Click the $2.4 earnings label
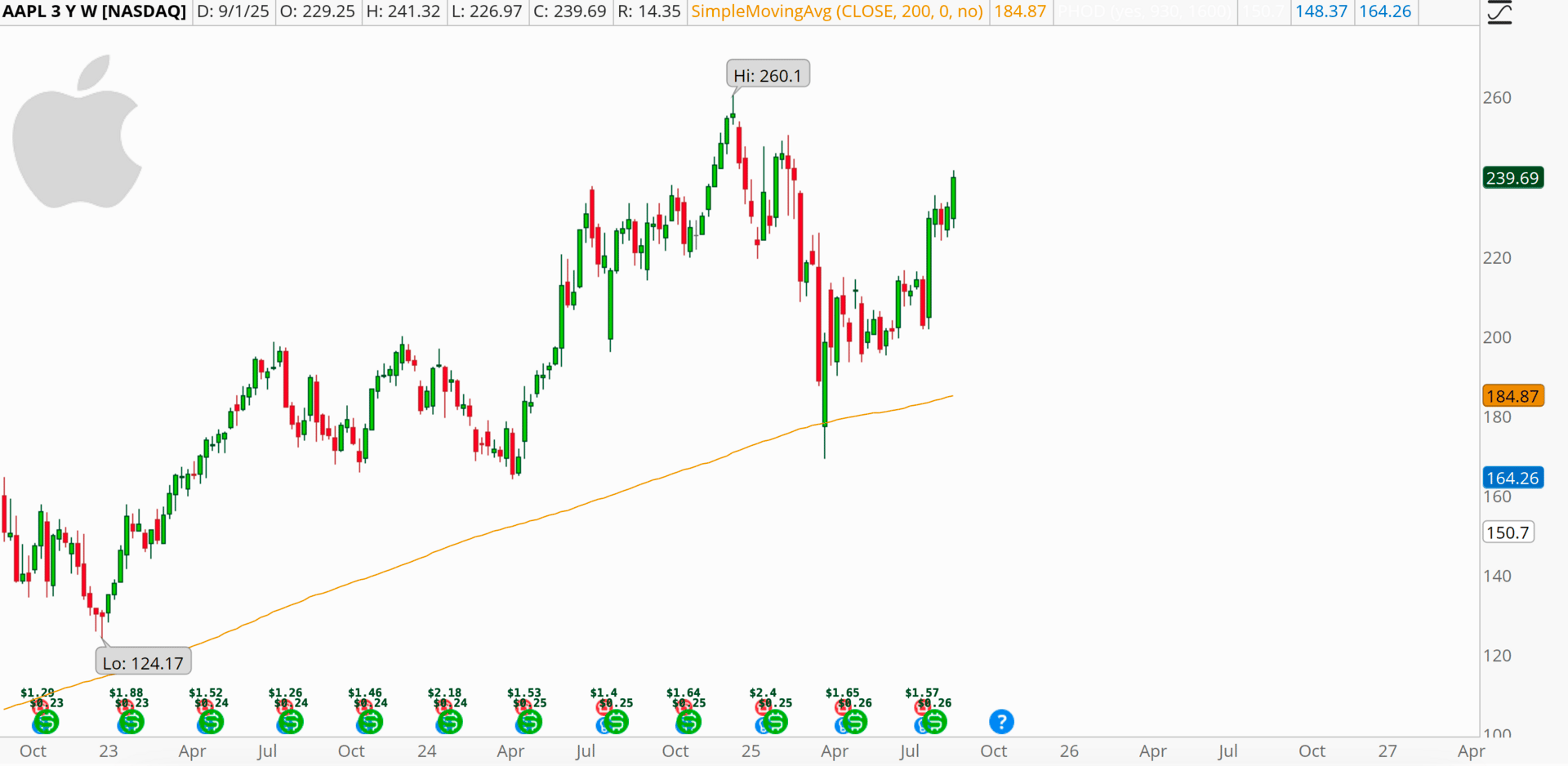 coord(763,693)
